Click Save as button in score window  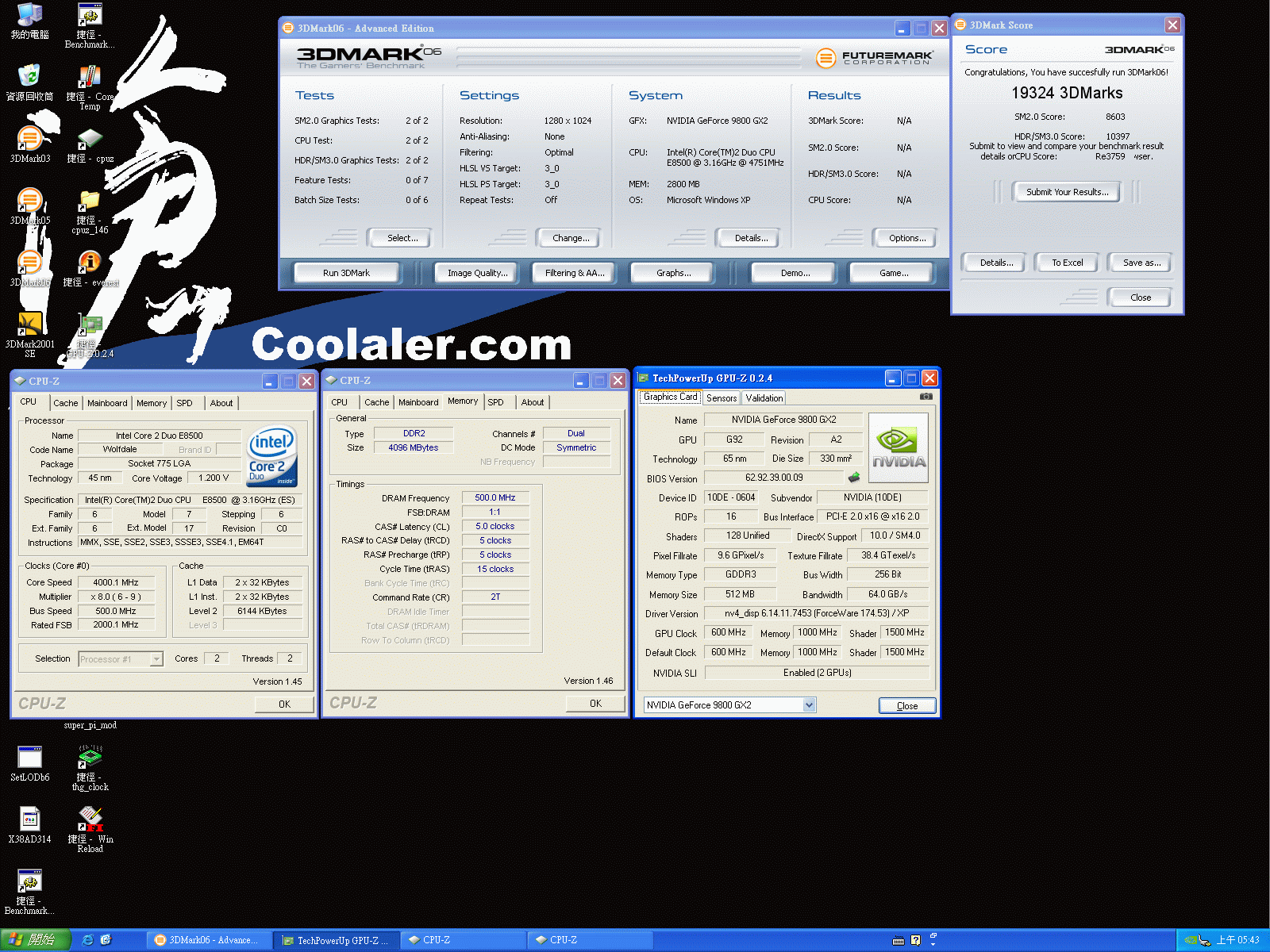(1141, 263)
